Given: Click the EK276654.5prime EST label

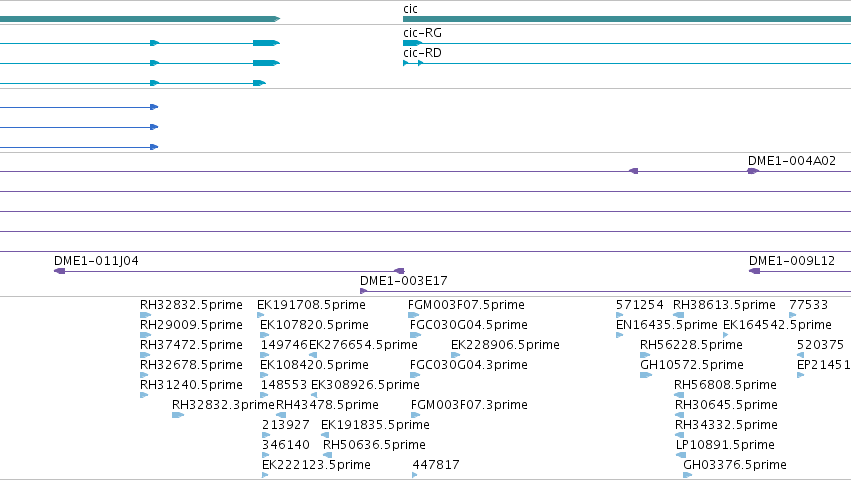Looking at the screenshot, I should coord(363,345).
